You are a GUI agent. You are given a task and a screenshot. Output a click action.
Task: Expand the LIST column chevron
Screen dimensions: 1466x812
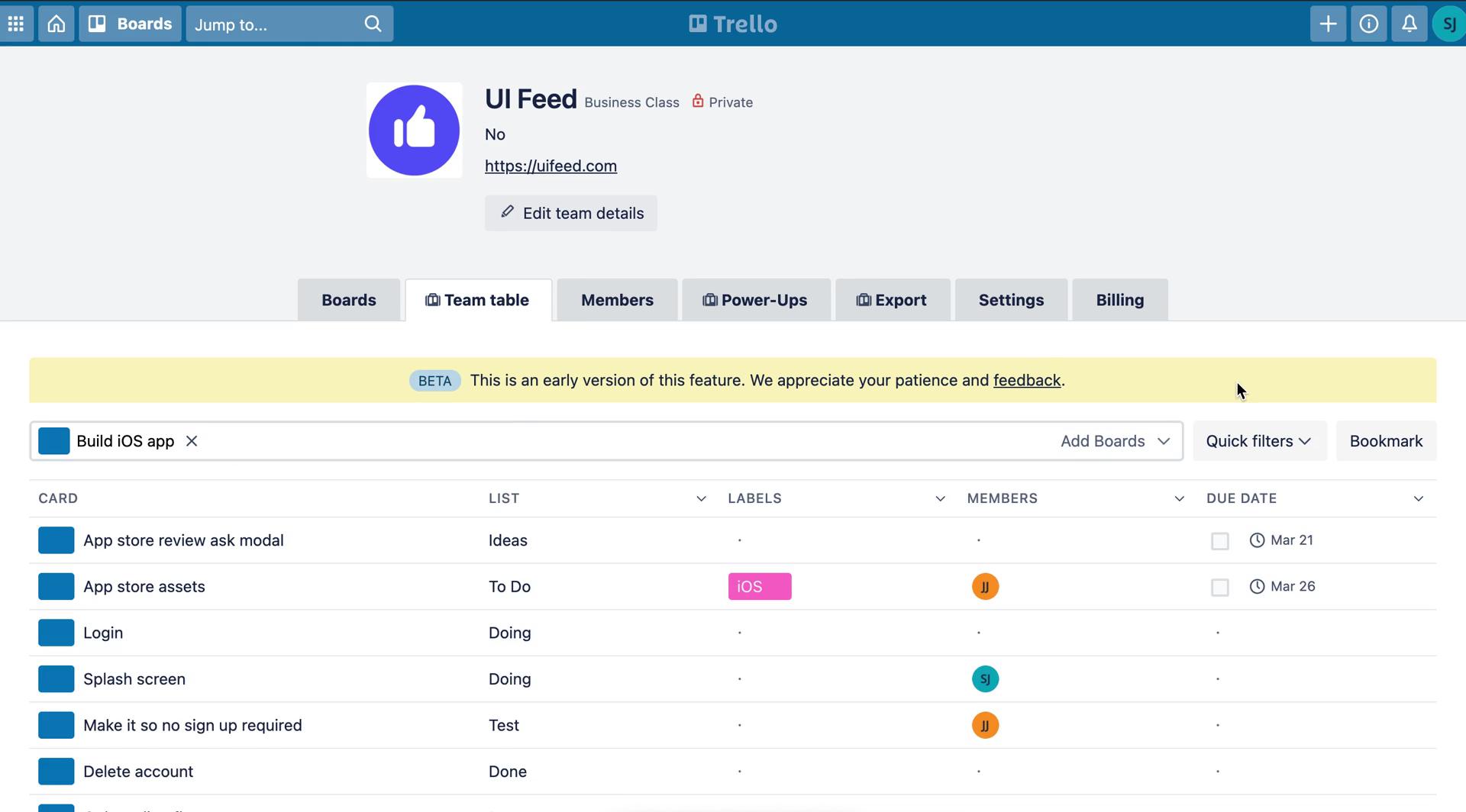click(701, 498)
